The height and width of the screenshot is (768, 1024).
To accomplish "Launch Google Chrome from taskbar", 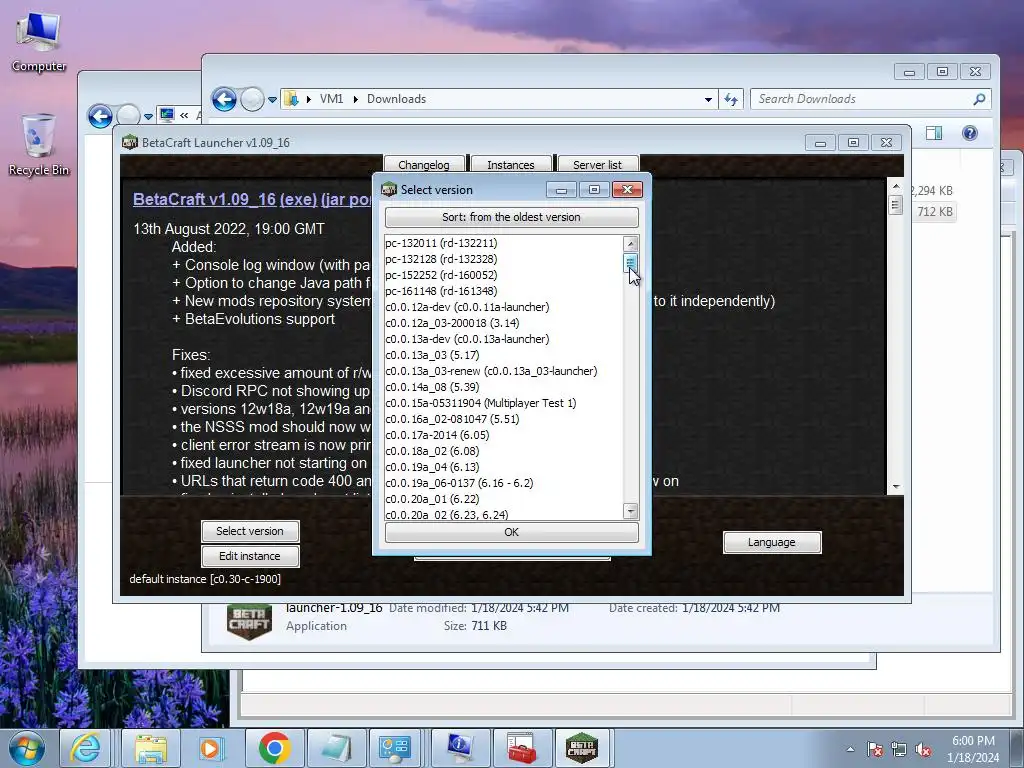I will tap(274, 748).
